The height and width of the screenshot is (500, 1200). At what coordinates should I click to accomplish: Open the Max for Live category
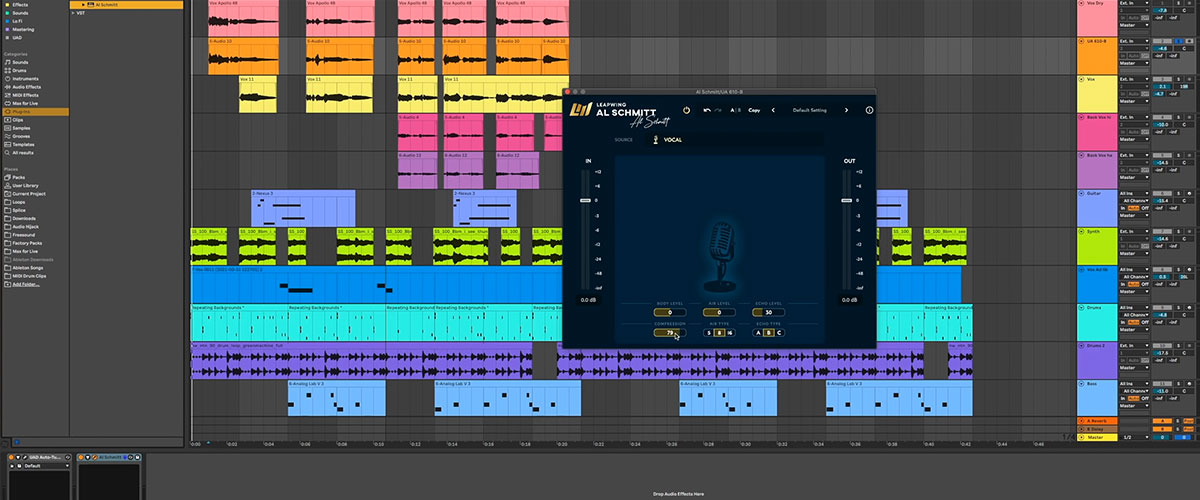(x=25, y=103)
